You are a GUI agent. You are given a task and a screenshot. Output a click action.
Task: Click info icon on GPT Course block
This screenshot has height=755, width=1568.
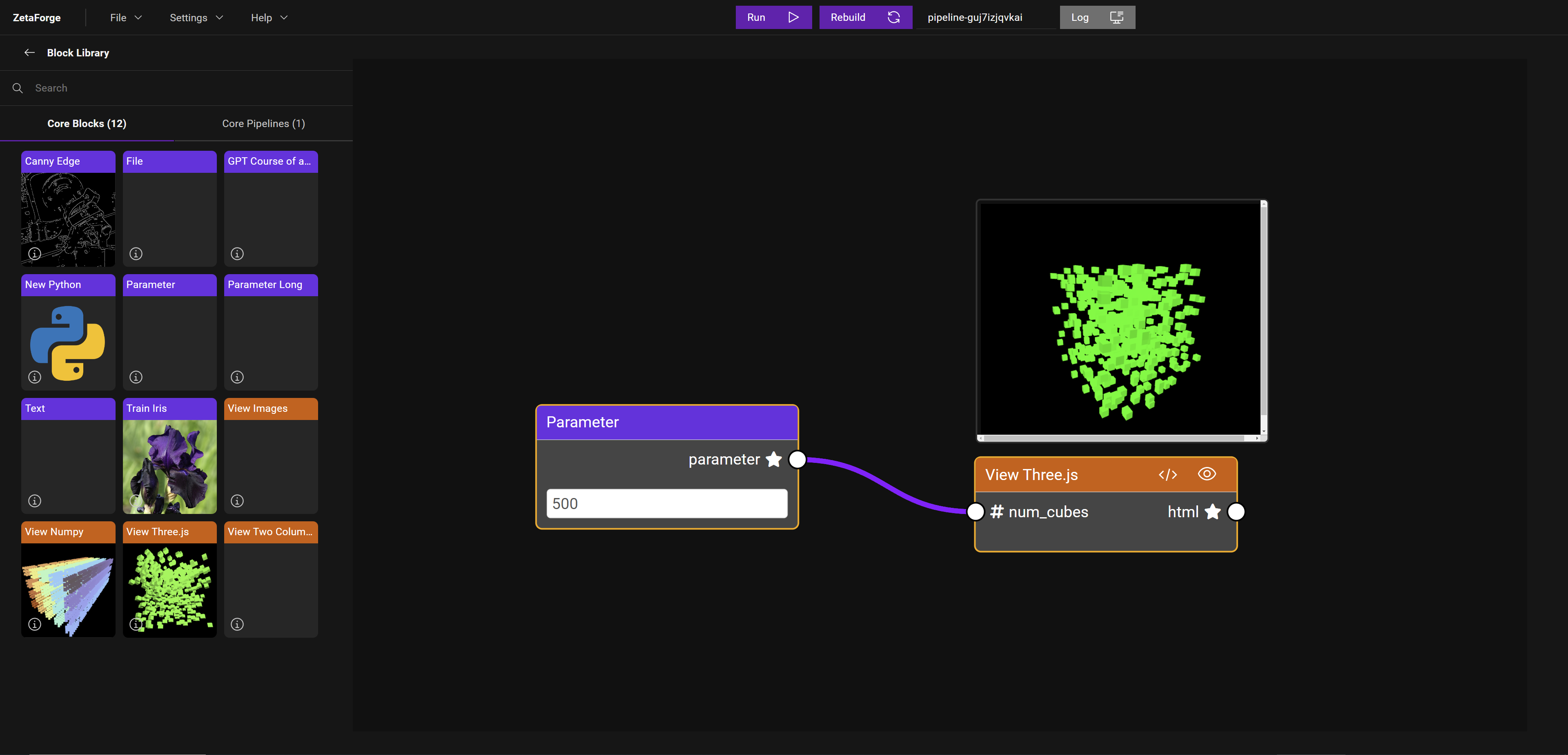point(237,253)
